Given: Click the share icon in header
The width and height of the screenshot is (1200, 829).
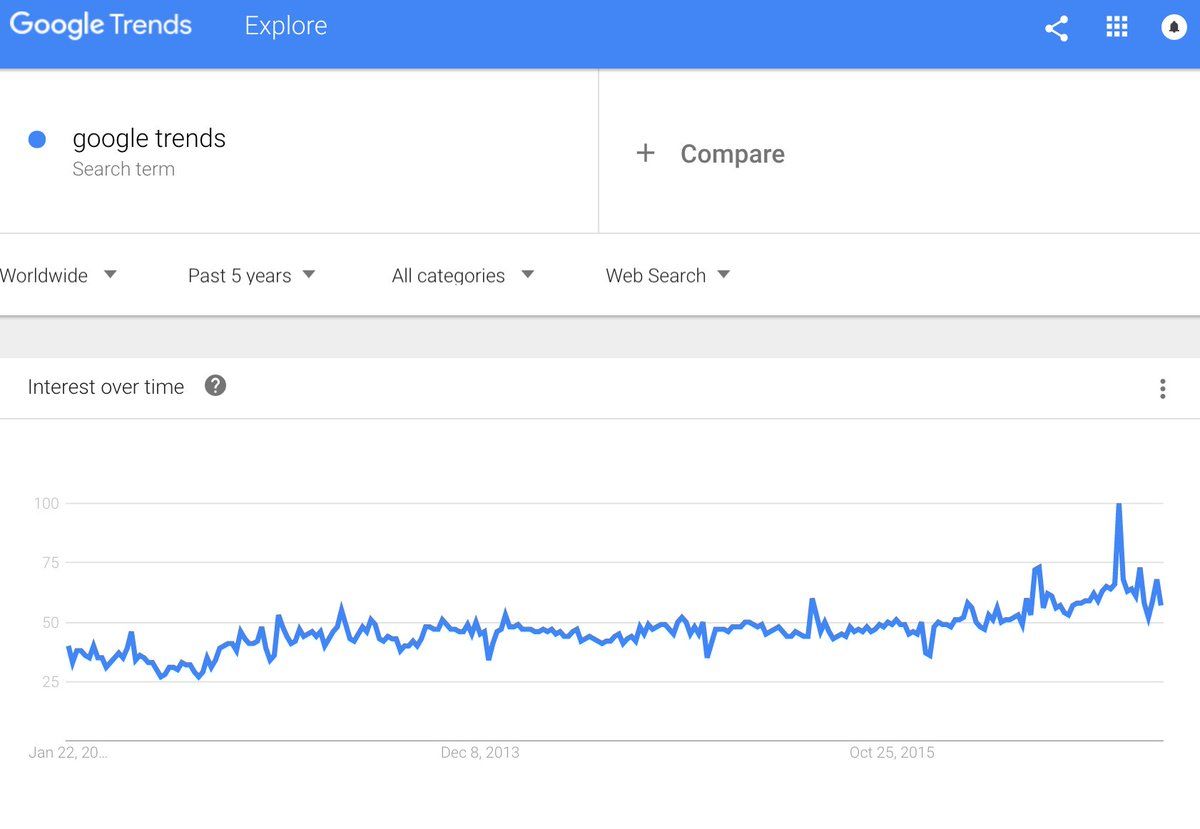Looking at the screenshot, I should tap(1056, 28).
